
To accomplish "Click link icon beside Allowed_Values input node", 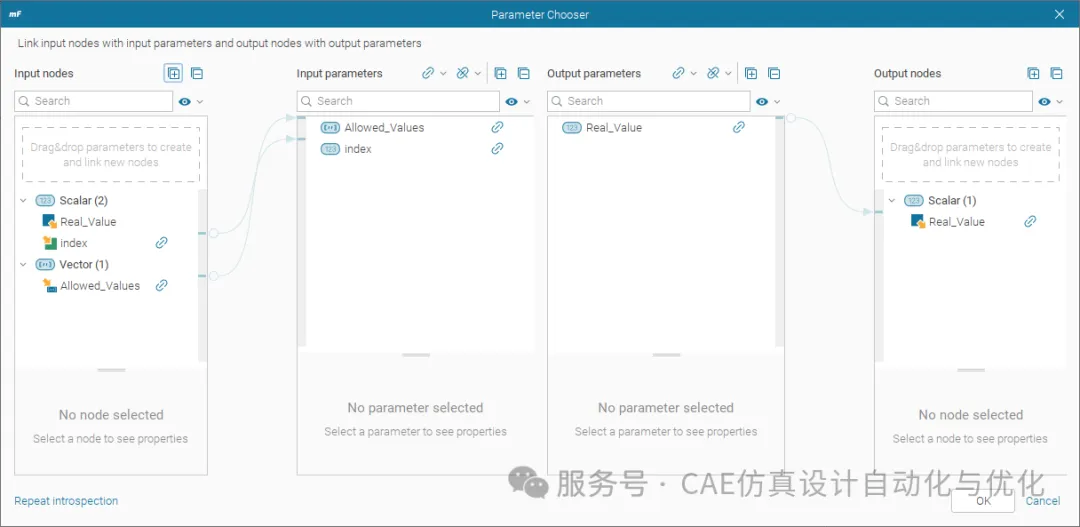I will click(x=161, y=285).
